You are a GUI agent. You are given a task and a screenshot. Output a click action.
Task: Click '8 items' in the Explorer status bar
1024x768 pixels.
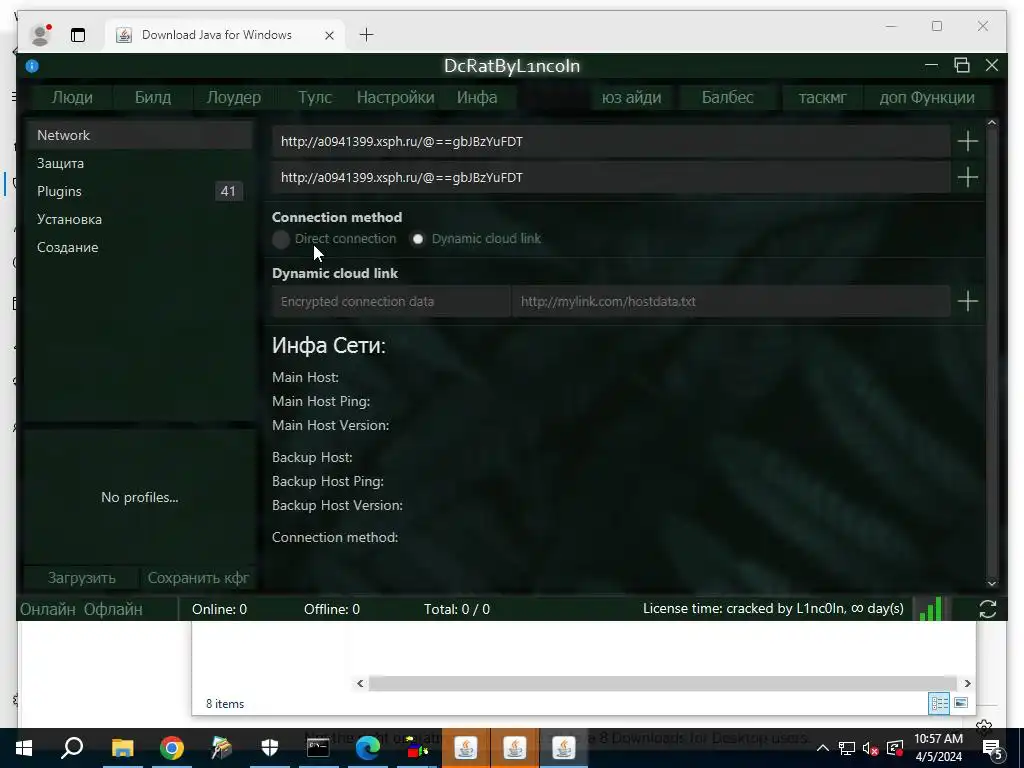225,704
